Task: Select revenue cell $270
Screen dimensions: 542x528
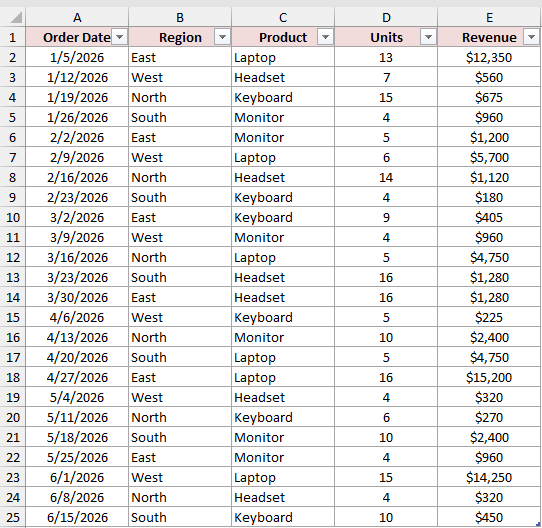Action: pos(489,417)
